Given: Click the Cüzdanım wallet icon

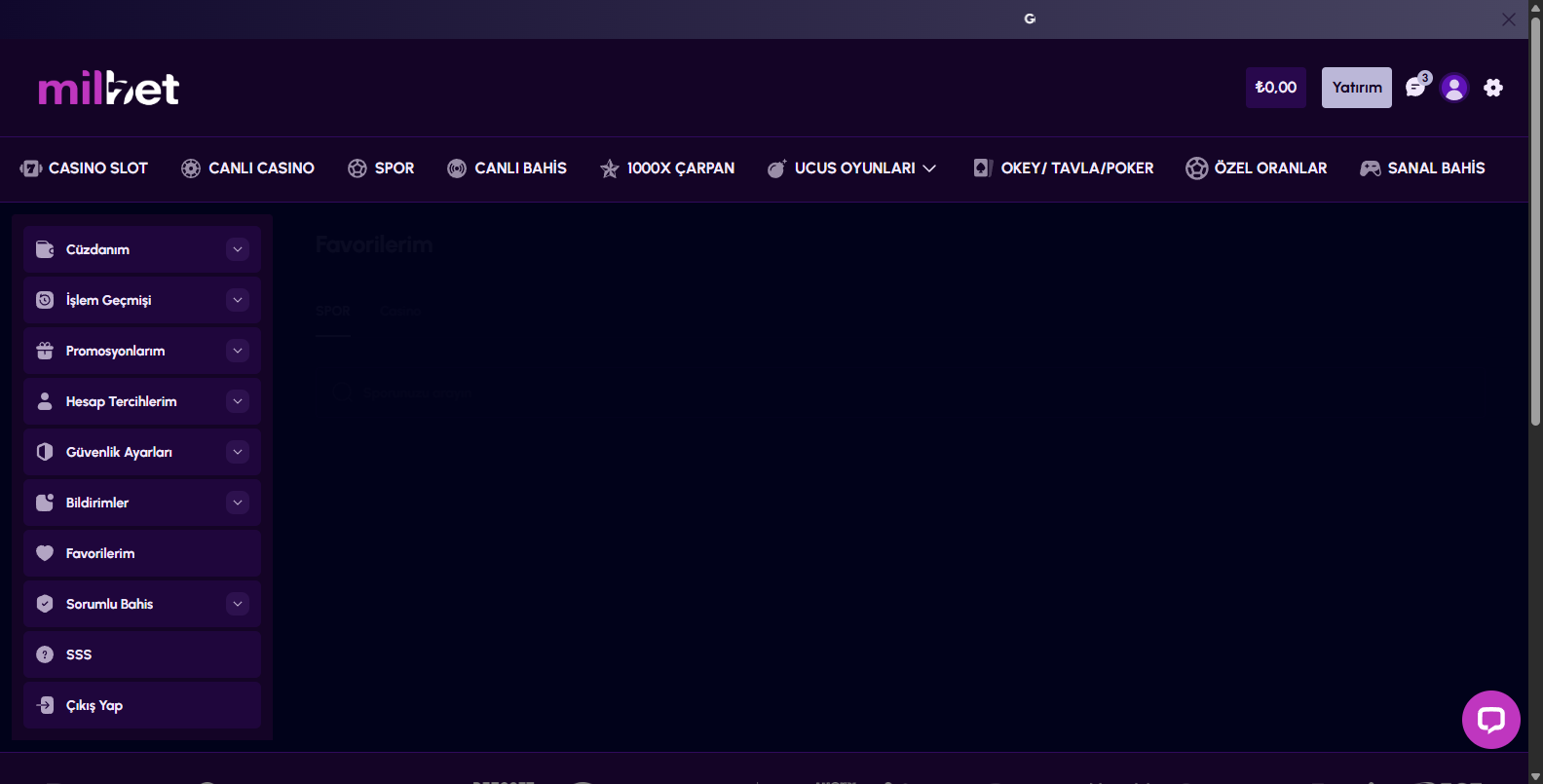Looking at the screenshot, I should [45, 249].
